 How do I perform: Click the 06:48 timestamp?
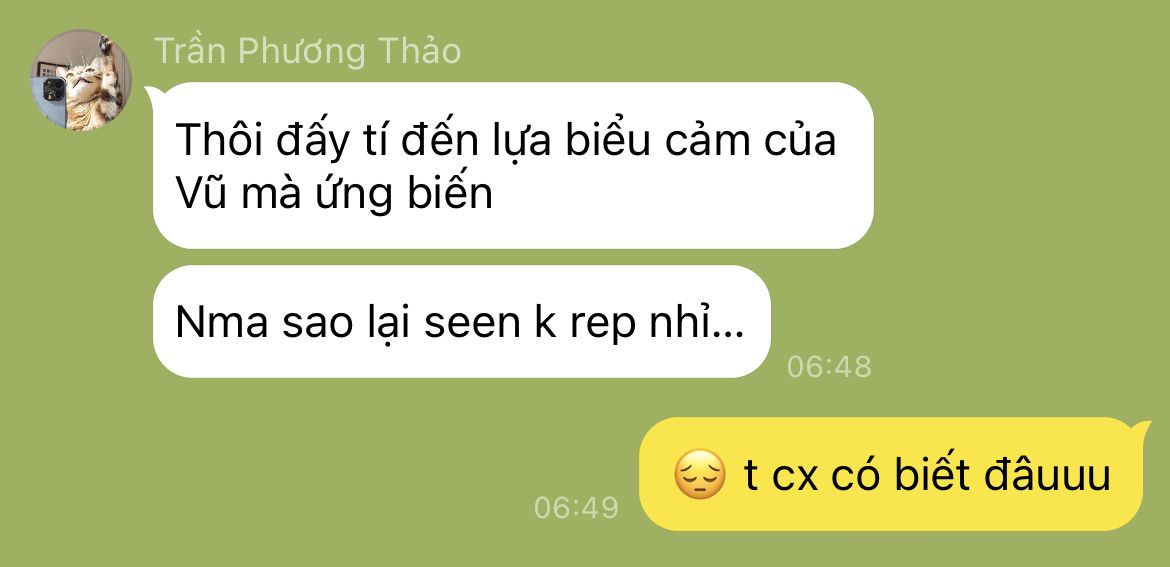pyautogui.click(x=829, y=366)
